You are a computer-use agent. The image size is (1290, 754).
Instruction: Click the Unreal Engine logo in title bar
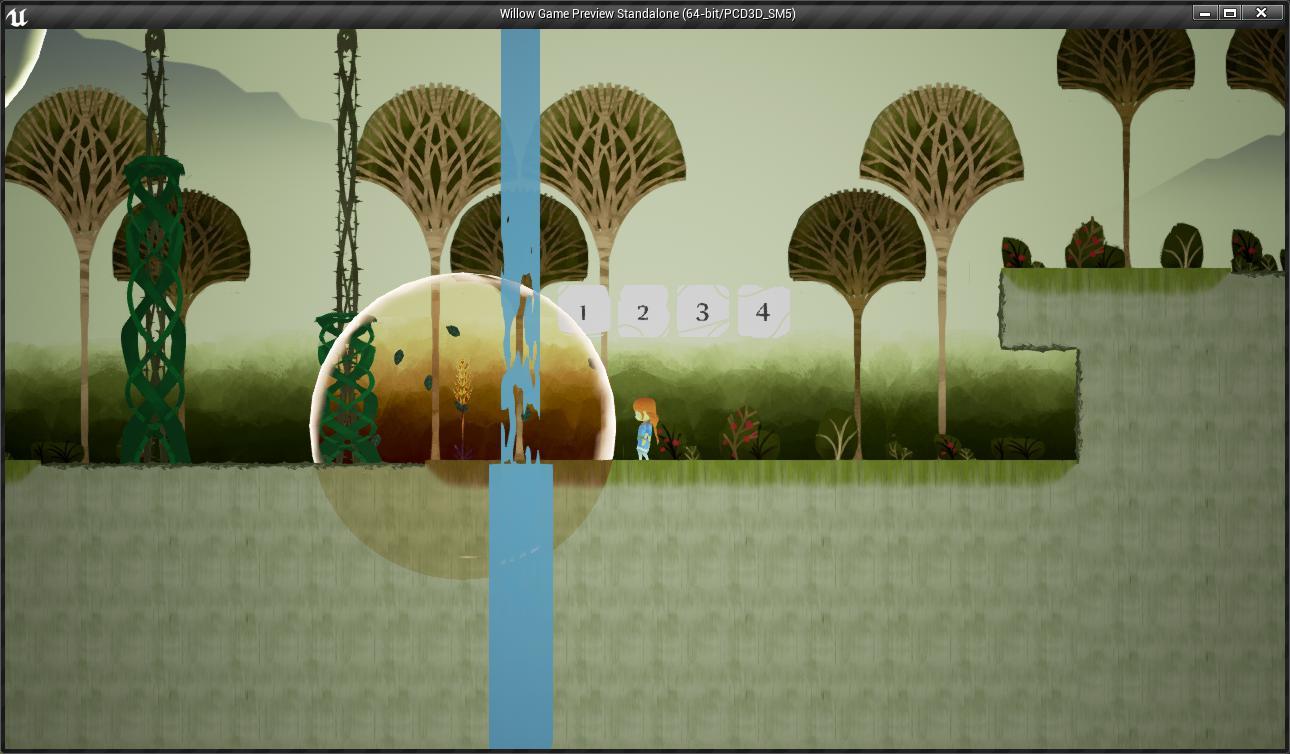tap(17, 14)
